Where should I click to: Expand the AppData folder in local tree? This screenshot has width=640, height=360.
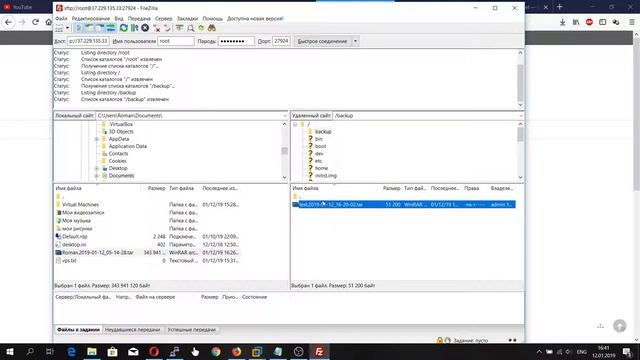97,139
